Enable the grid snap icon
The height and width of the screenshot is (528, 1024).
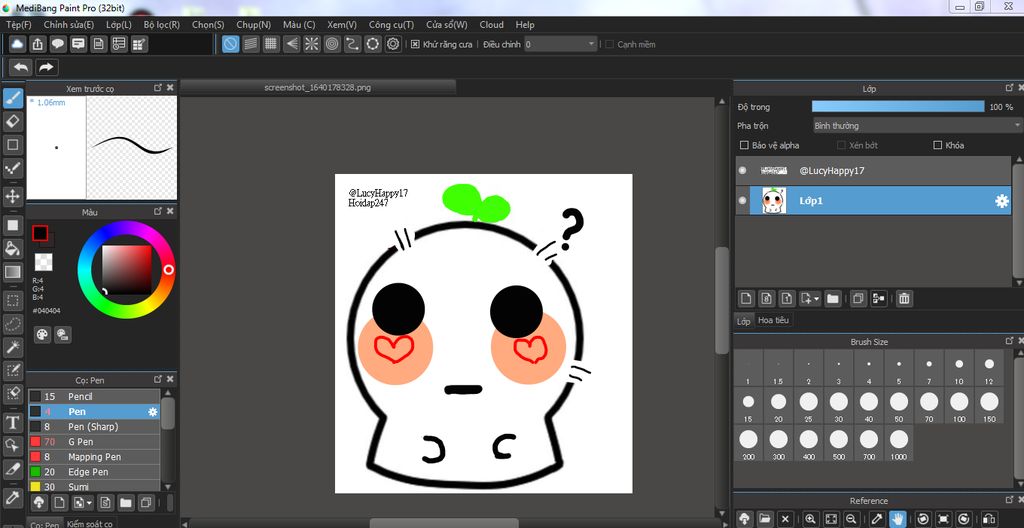click(x=271, y=44)
